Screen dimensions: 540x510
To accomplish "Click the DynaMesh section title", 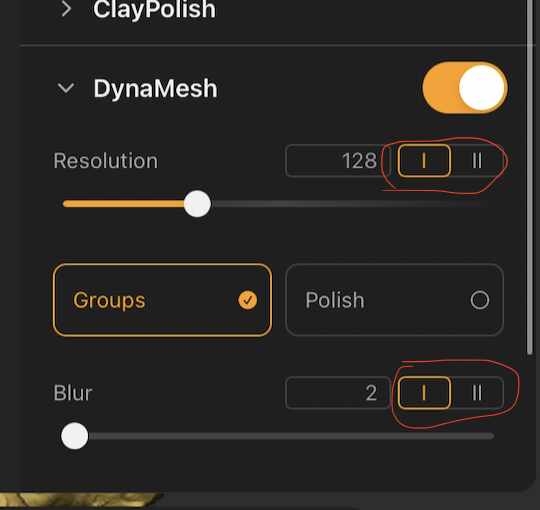I will pyautogui.click(x=155, y=89).
